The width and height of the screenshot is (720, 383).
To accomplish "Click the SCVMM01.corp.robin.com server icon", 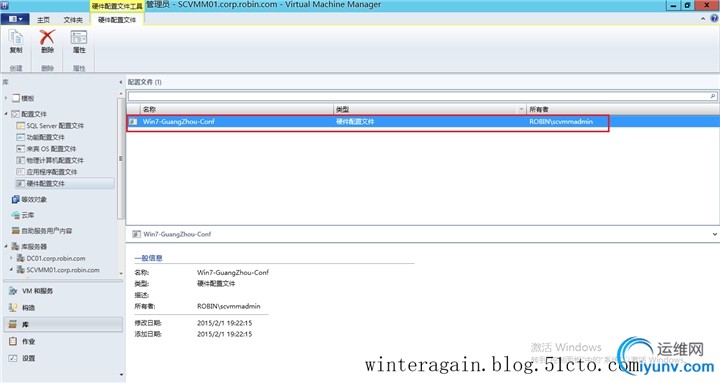I will (x=21, y=270).
